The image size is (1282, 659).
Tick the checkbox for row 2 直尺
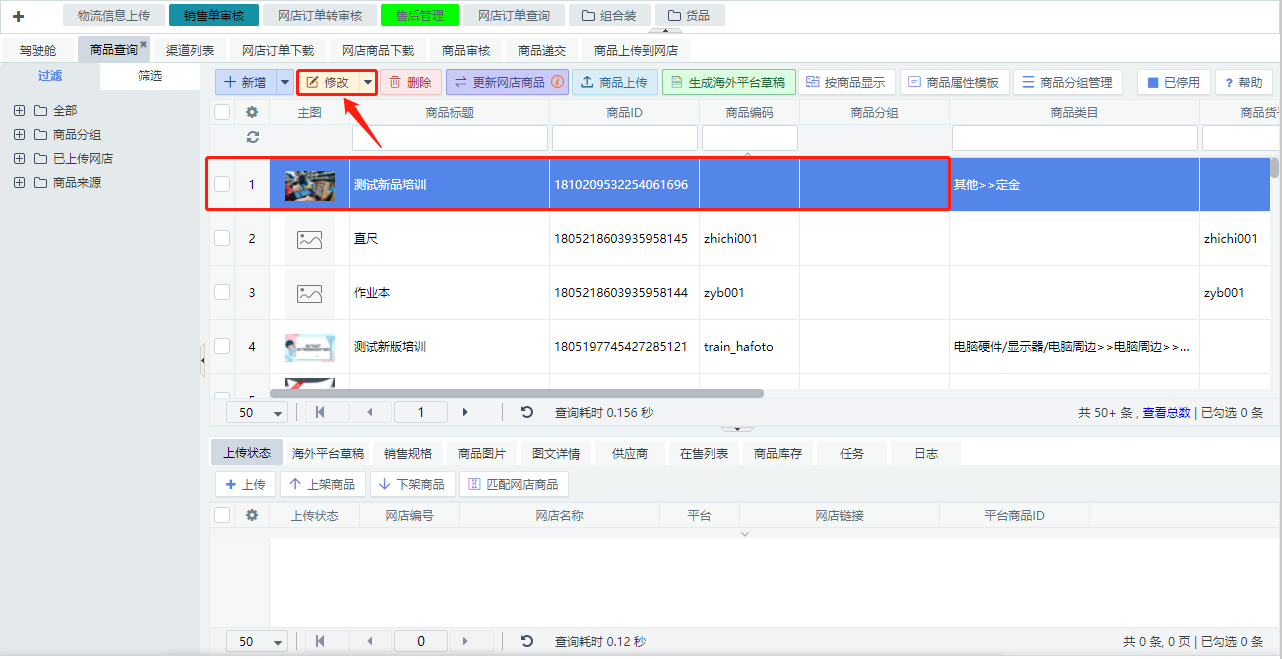click(222, 238)
